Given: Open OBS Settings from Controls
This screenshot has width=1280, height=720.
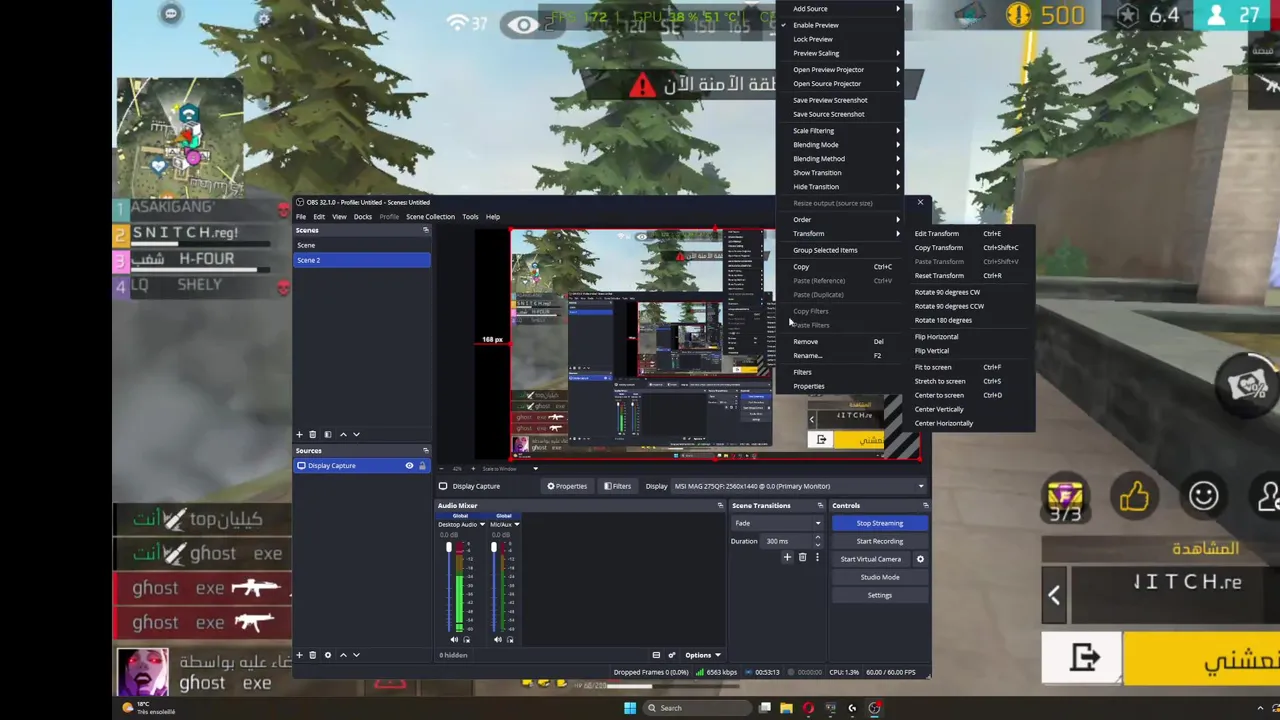Looking at the screenshot, I should [879, 595].
